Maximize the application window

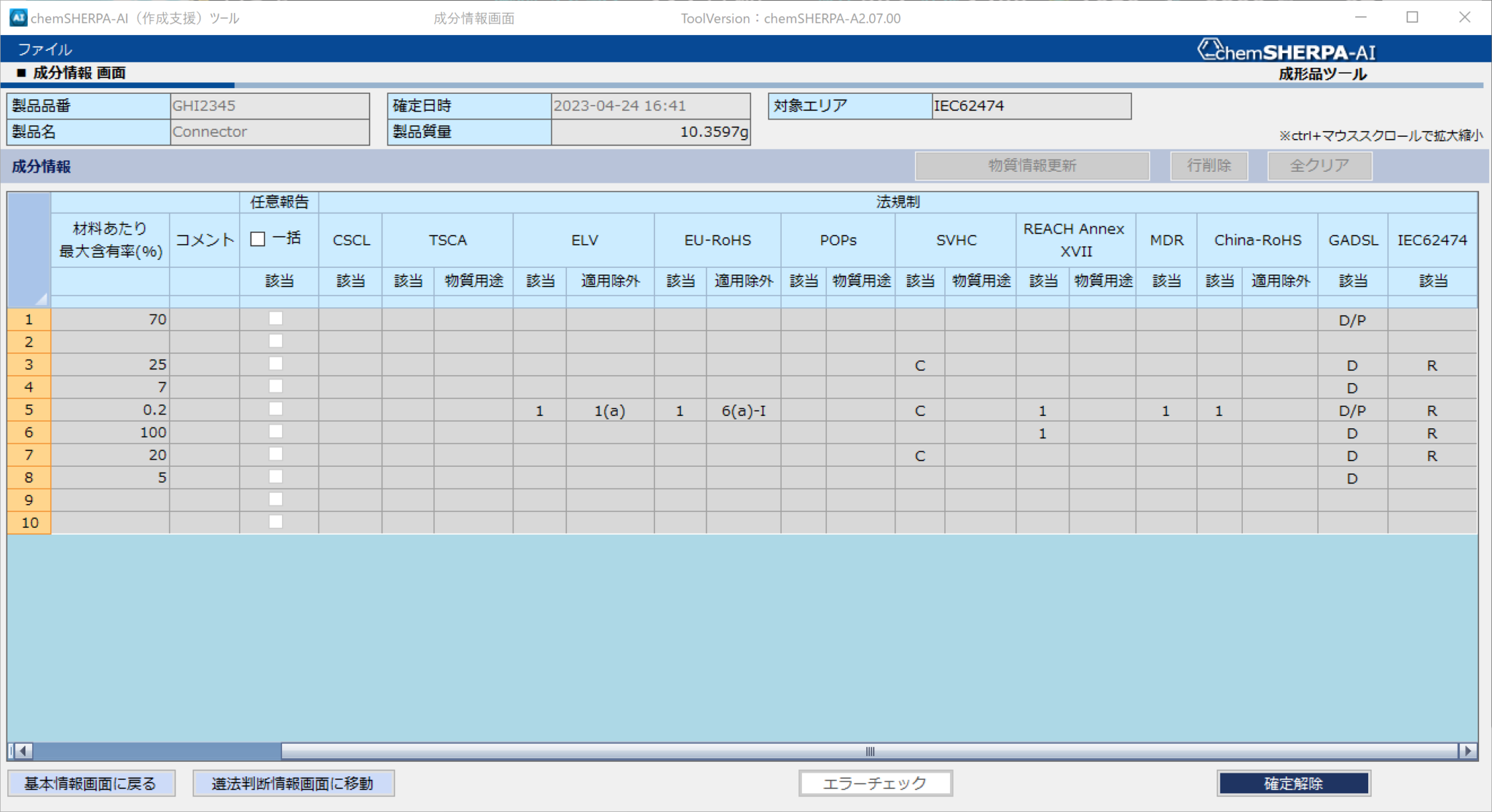(x=1412, y=17)
